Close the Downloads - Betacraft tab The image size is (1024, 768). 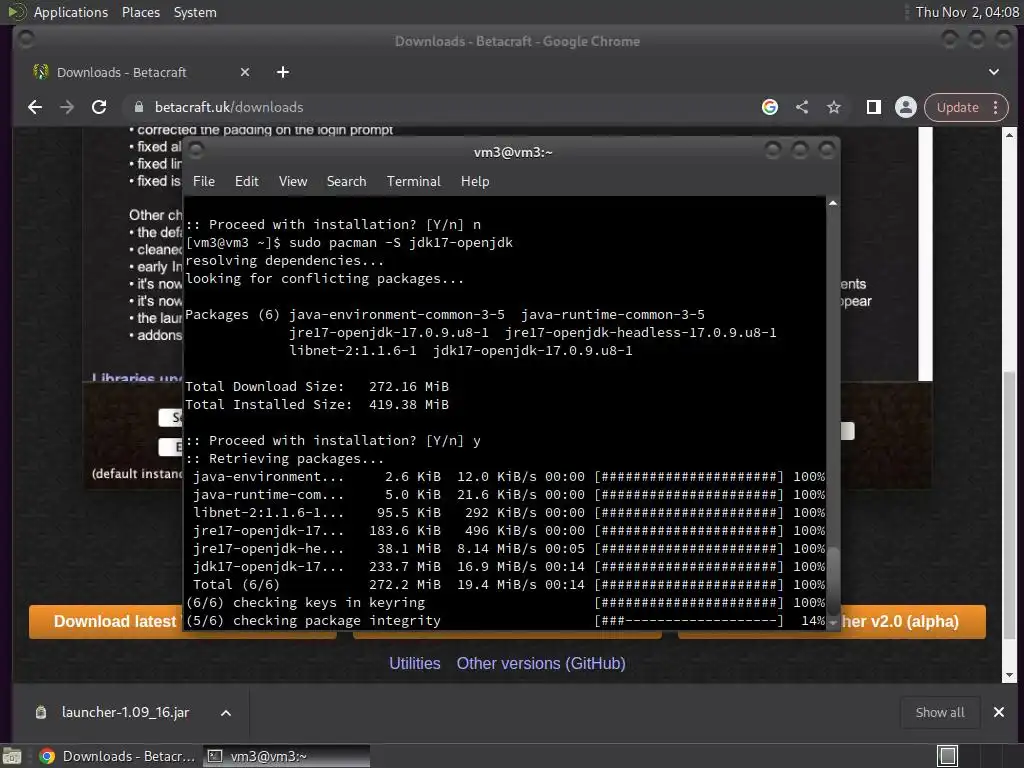pyautogui.click(x=245, y=72)
